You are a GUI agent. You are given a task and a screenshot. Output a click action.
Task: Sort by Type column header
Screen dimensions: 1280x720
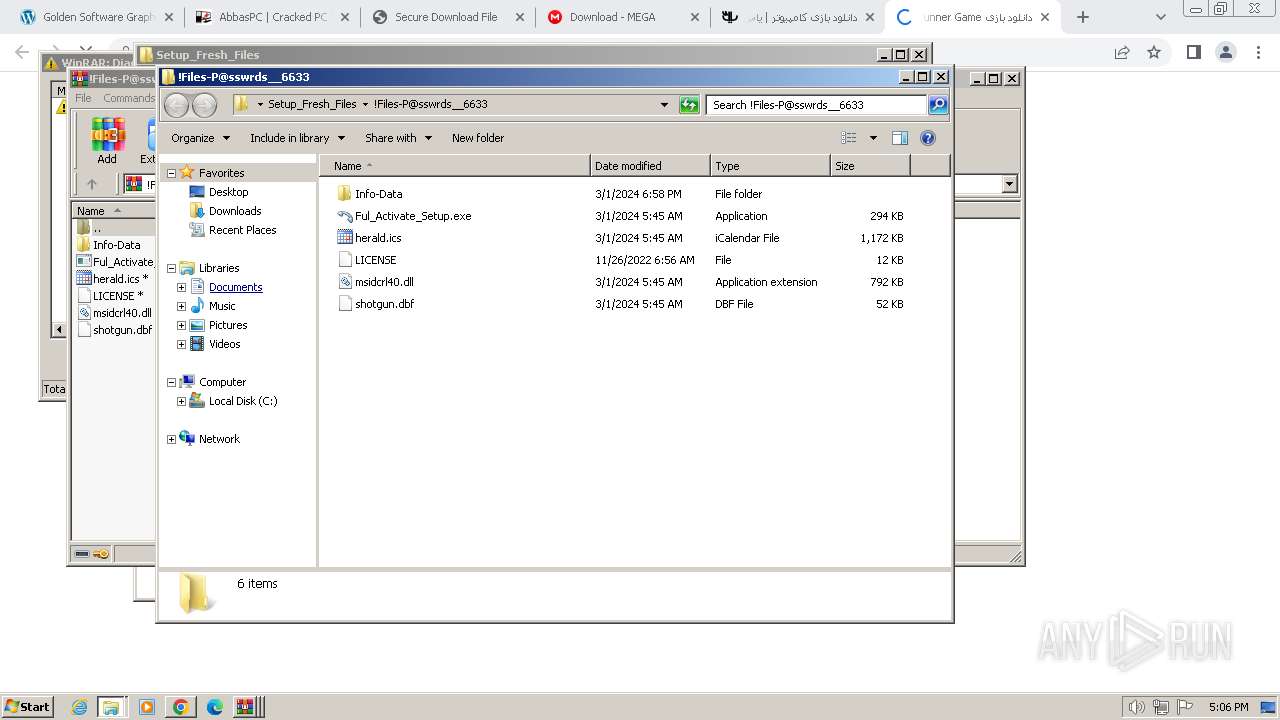pyautogui.click(x=770, y=166)
